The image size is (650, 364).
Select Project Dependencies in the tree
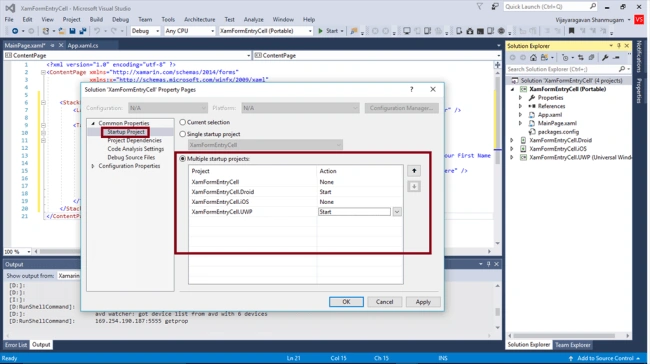[134, 141]
